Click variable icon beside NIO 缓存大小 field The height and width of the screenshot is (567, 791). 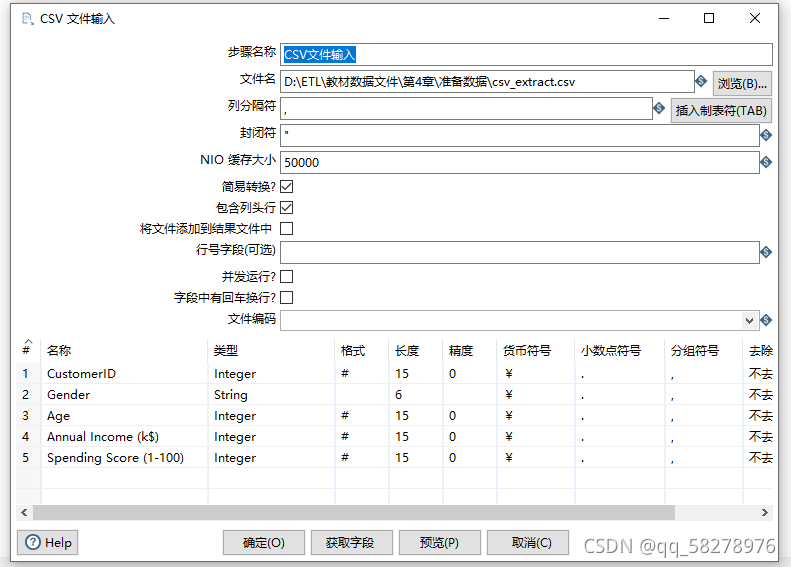766,162
